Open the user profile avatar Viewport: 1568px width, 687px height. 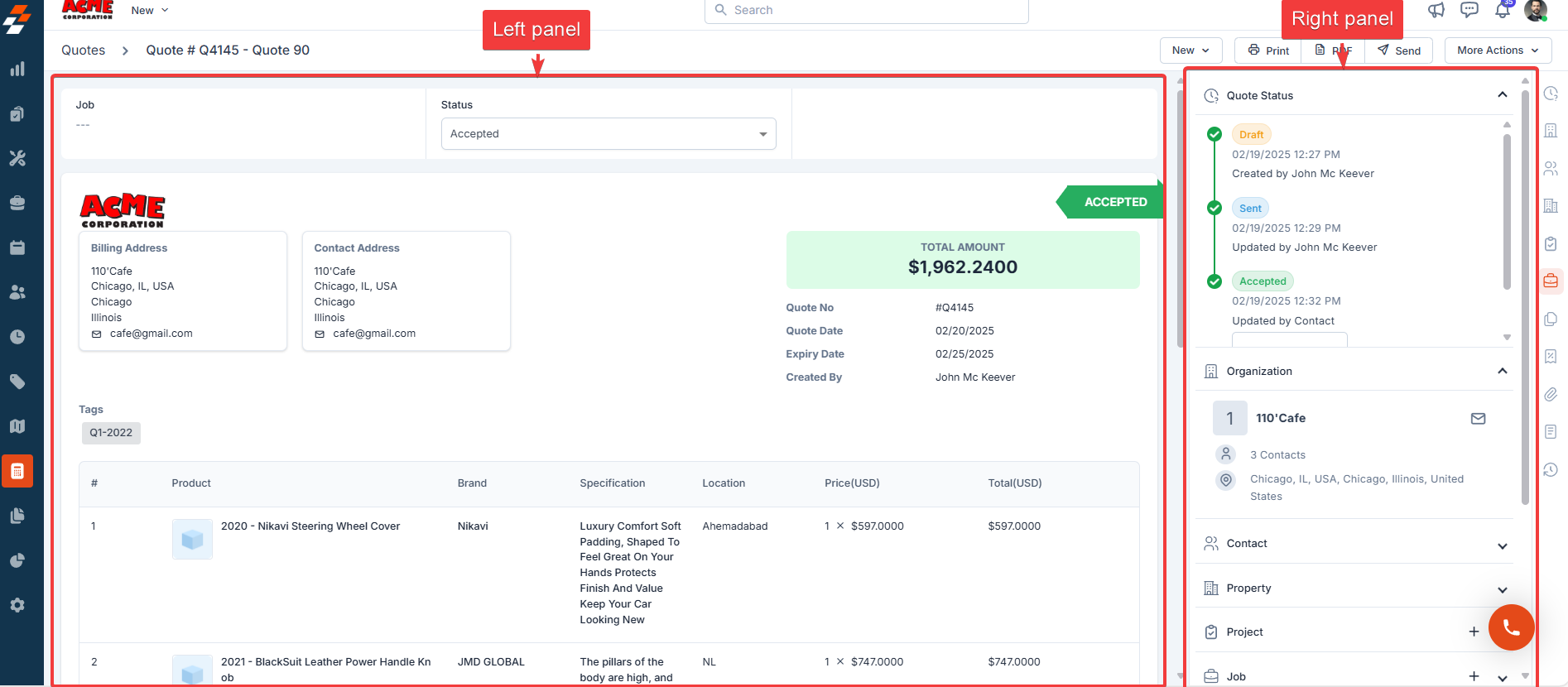(x=1536, y=10)
